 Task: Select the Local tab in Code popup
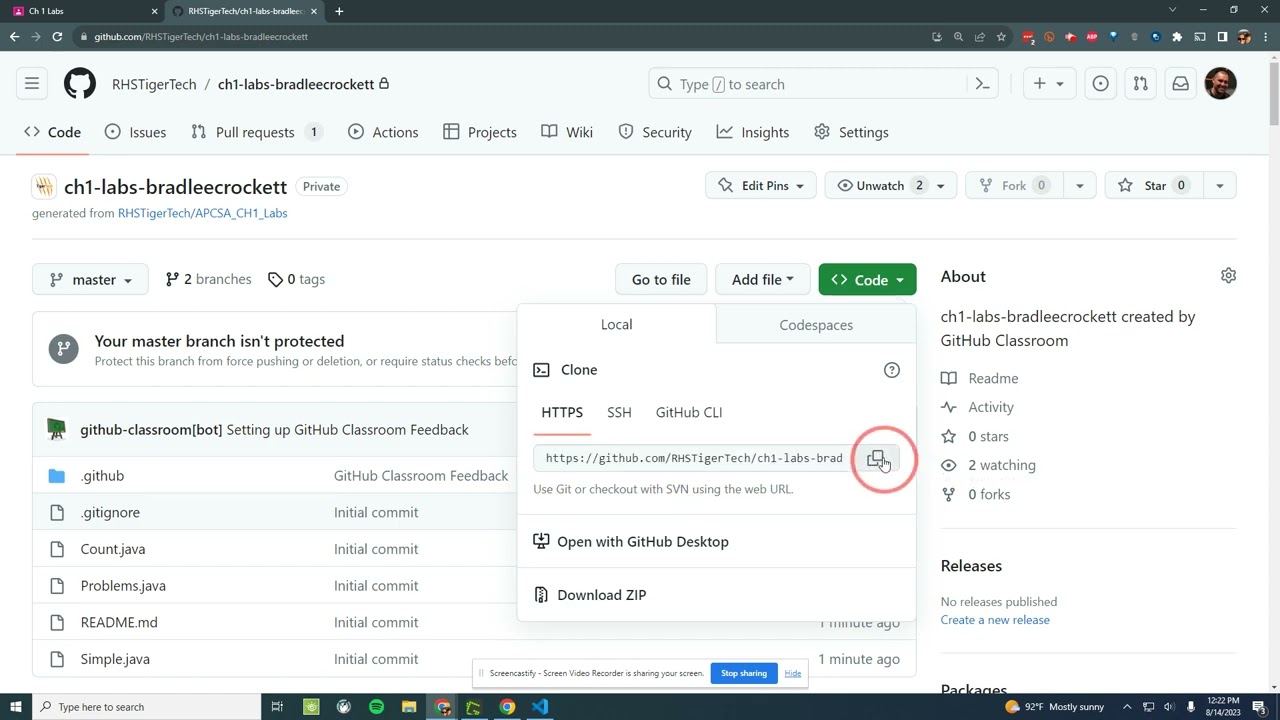pyautogui.click(x=616, y=325)
